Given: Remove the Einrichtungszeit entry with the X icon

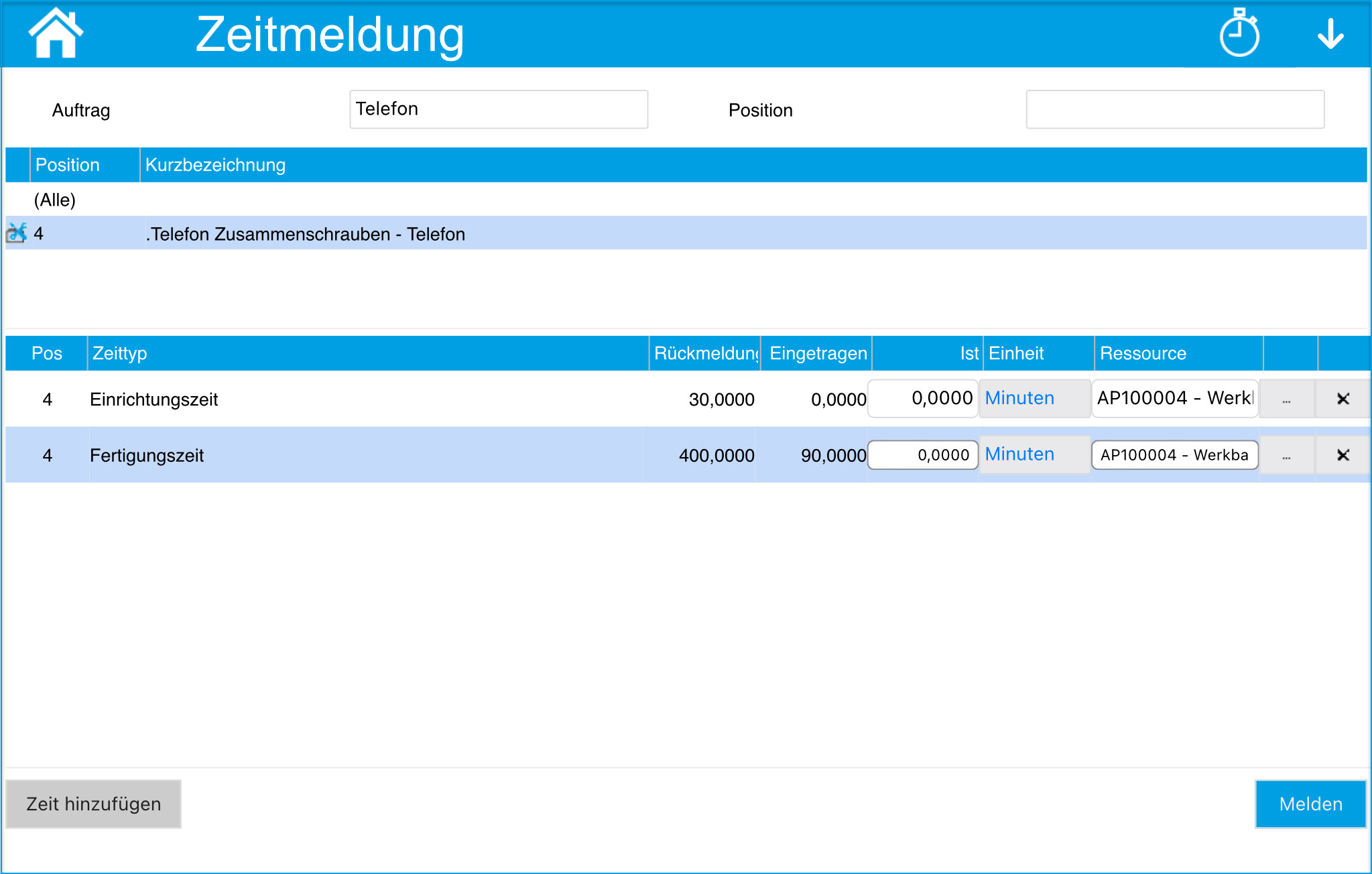Looking at the screenshot, I should (x=1345, y=398).
